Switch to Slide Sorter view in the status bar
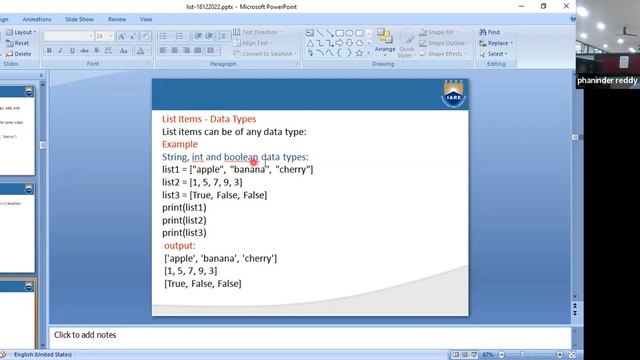This screenshot has height=360, width=640. tap(464, 355)
